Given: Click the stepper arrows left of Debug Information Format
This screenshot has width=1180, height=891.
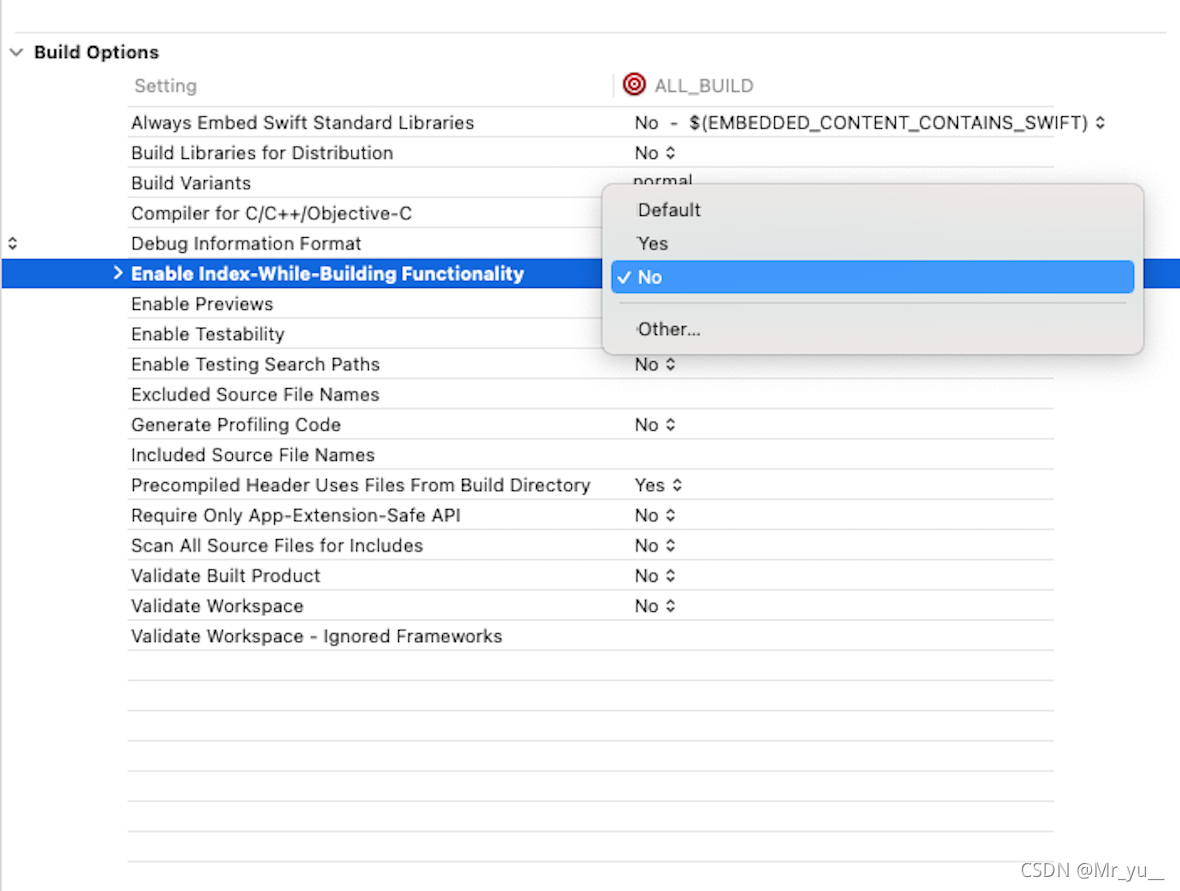Looking at the screenshot, I should point(13,243).
